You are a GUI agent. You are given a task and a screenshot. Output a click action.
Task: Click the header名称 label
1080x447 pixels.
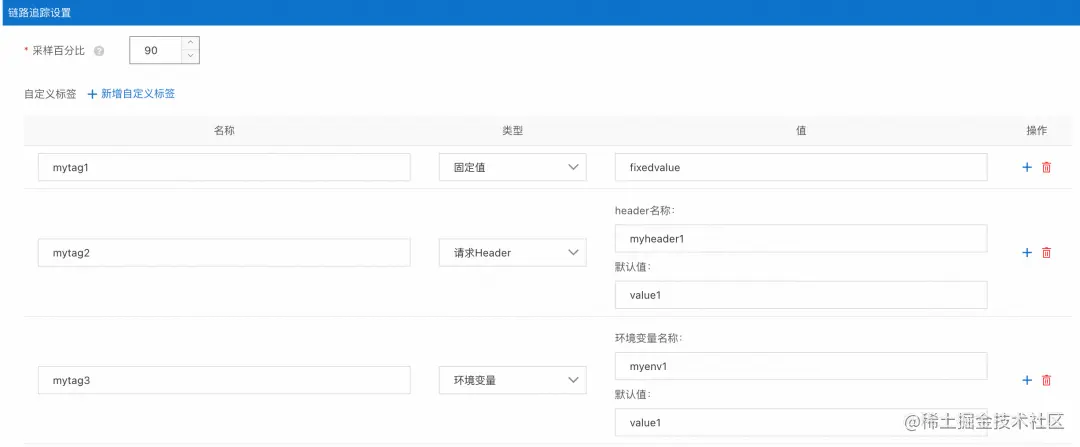644,210
